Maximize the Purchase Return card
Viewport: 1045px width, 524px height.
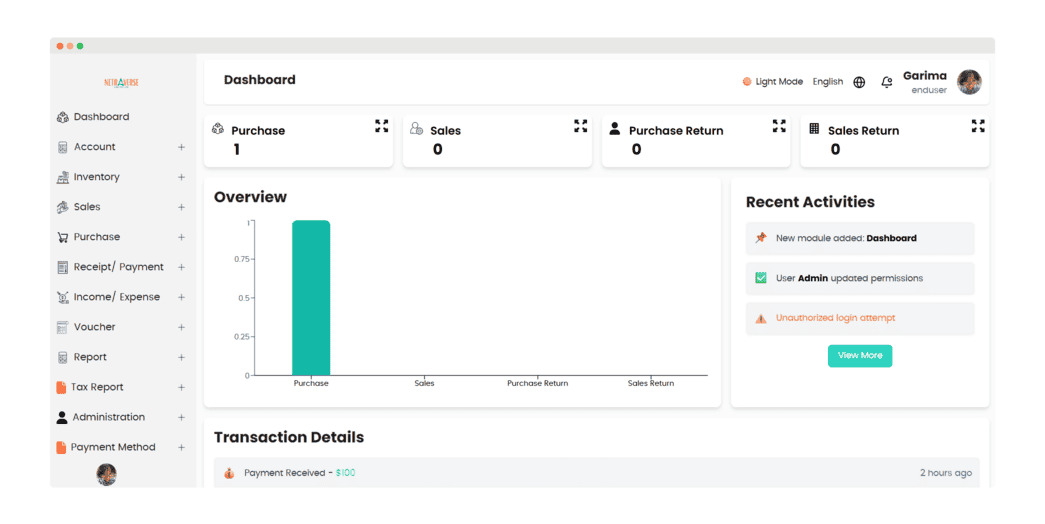point(779,126)
